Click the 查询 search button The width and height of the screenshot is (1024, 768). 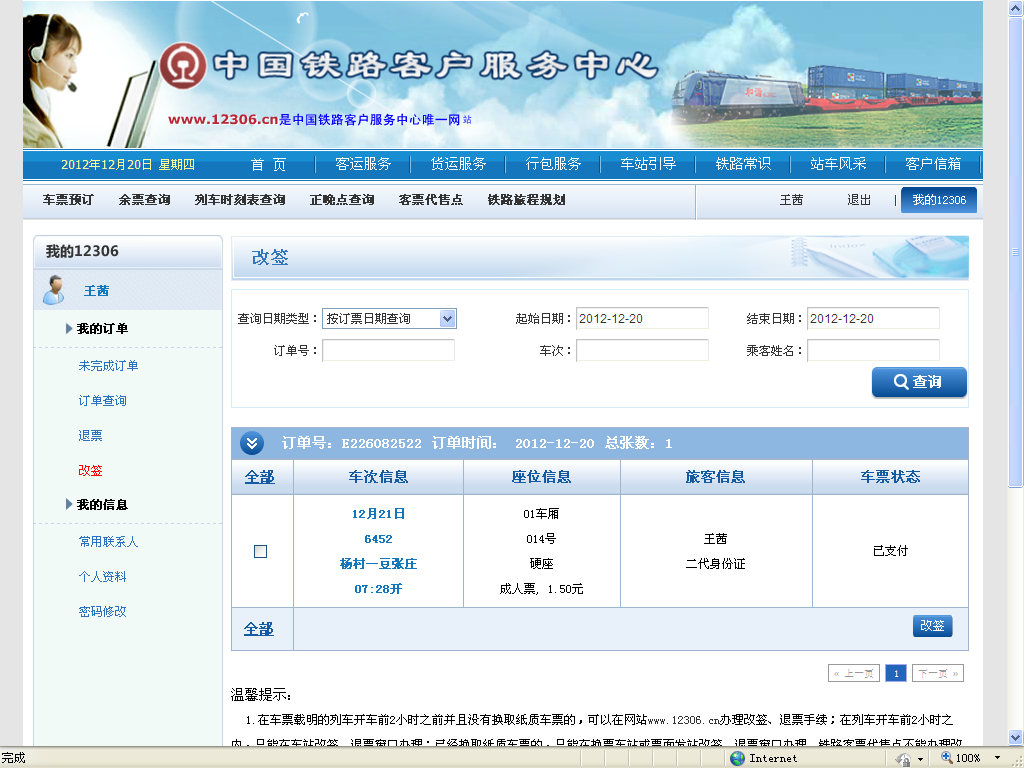919,382
